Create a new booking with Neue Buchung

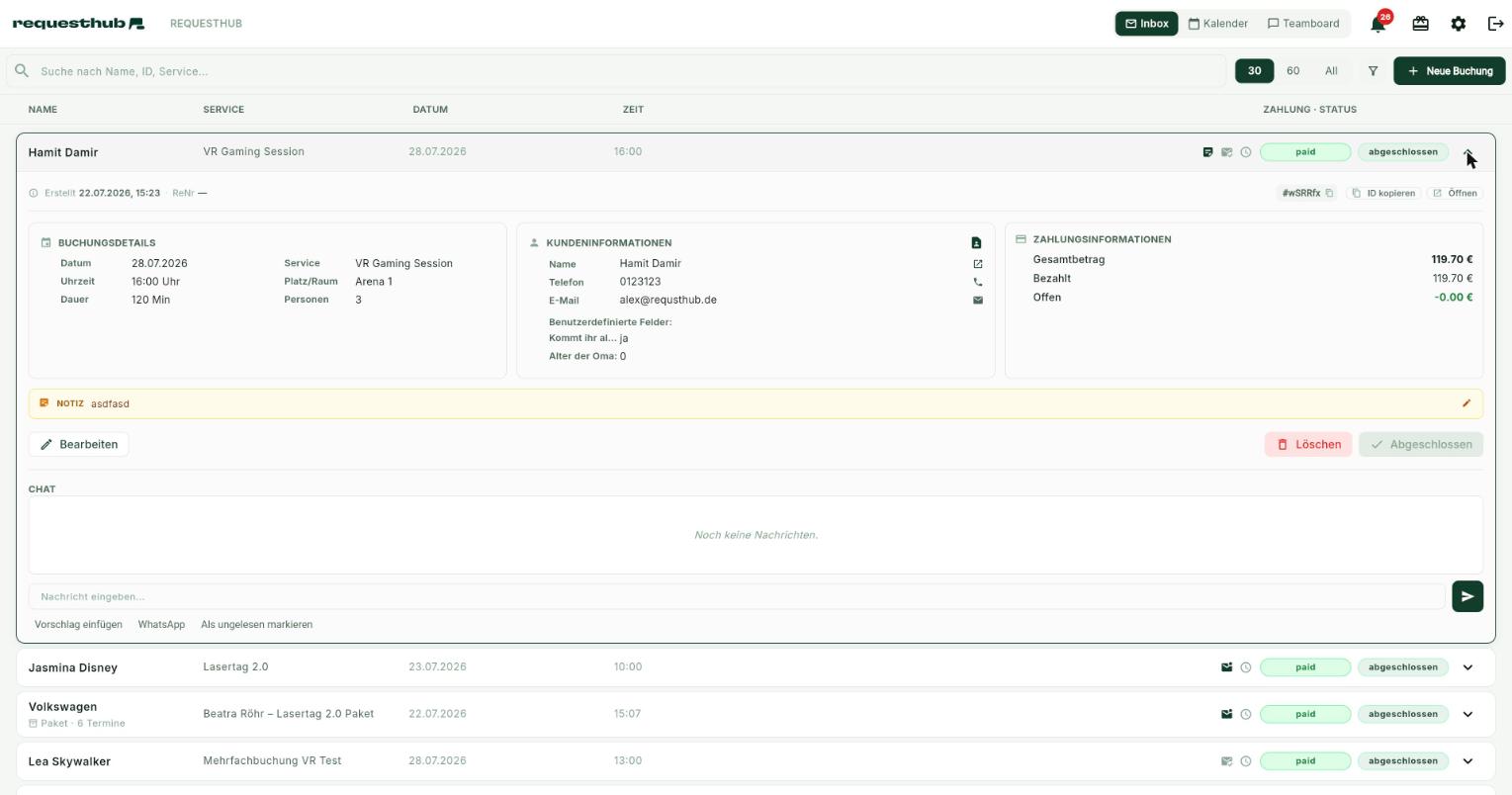tap(1450, 71)
